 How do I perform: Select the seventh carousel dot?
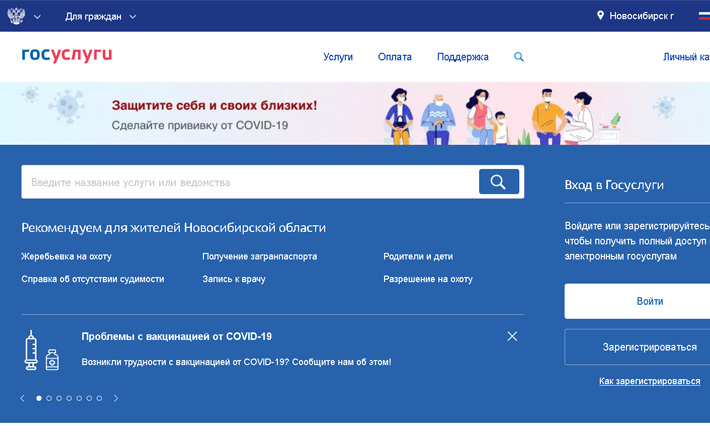tap(99, 398)
